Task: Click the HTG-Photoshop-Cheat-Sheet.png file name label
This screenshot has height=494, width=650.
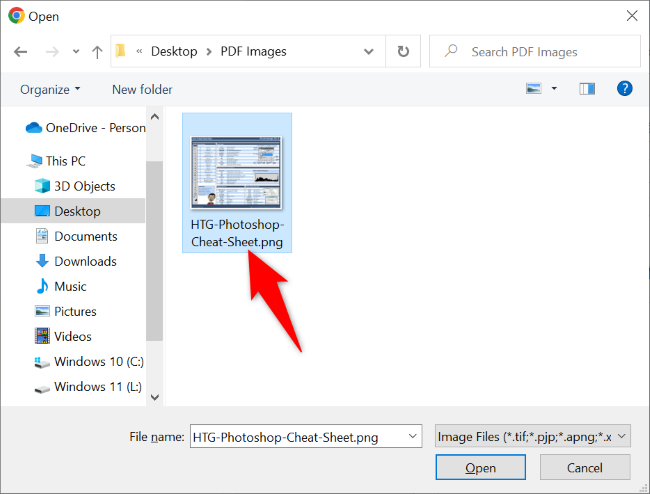Action: pyautogui.click(x=237, y=233)
